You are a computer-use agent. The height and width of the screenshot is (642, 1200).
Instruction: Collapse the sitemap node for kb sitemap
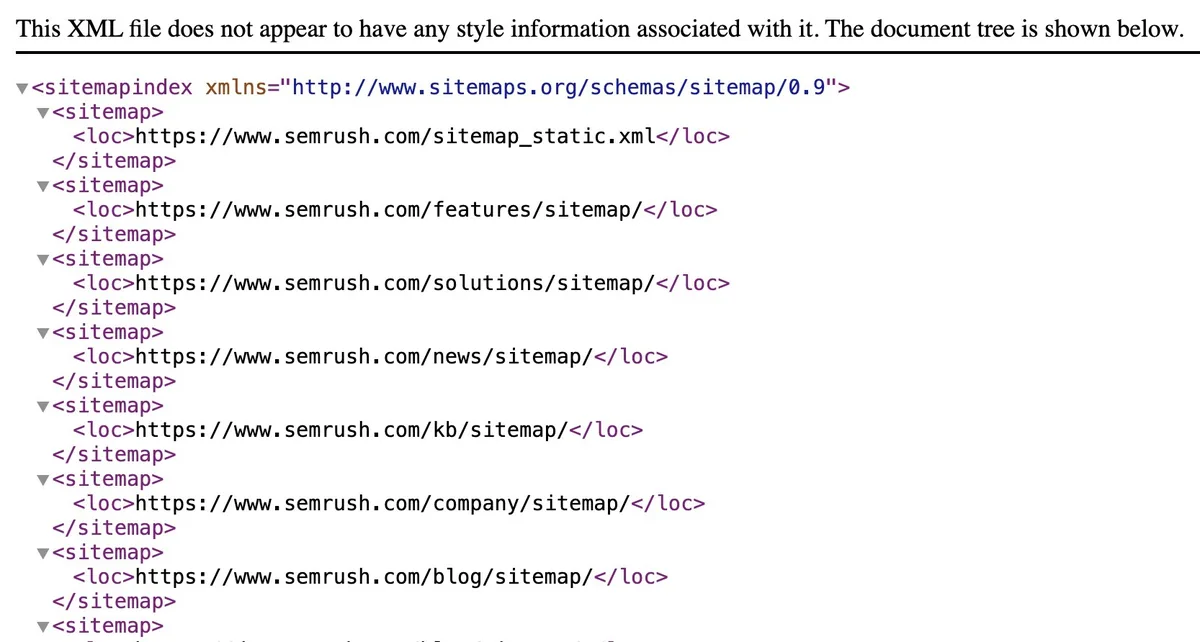click(x=42, y=407)
